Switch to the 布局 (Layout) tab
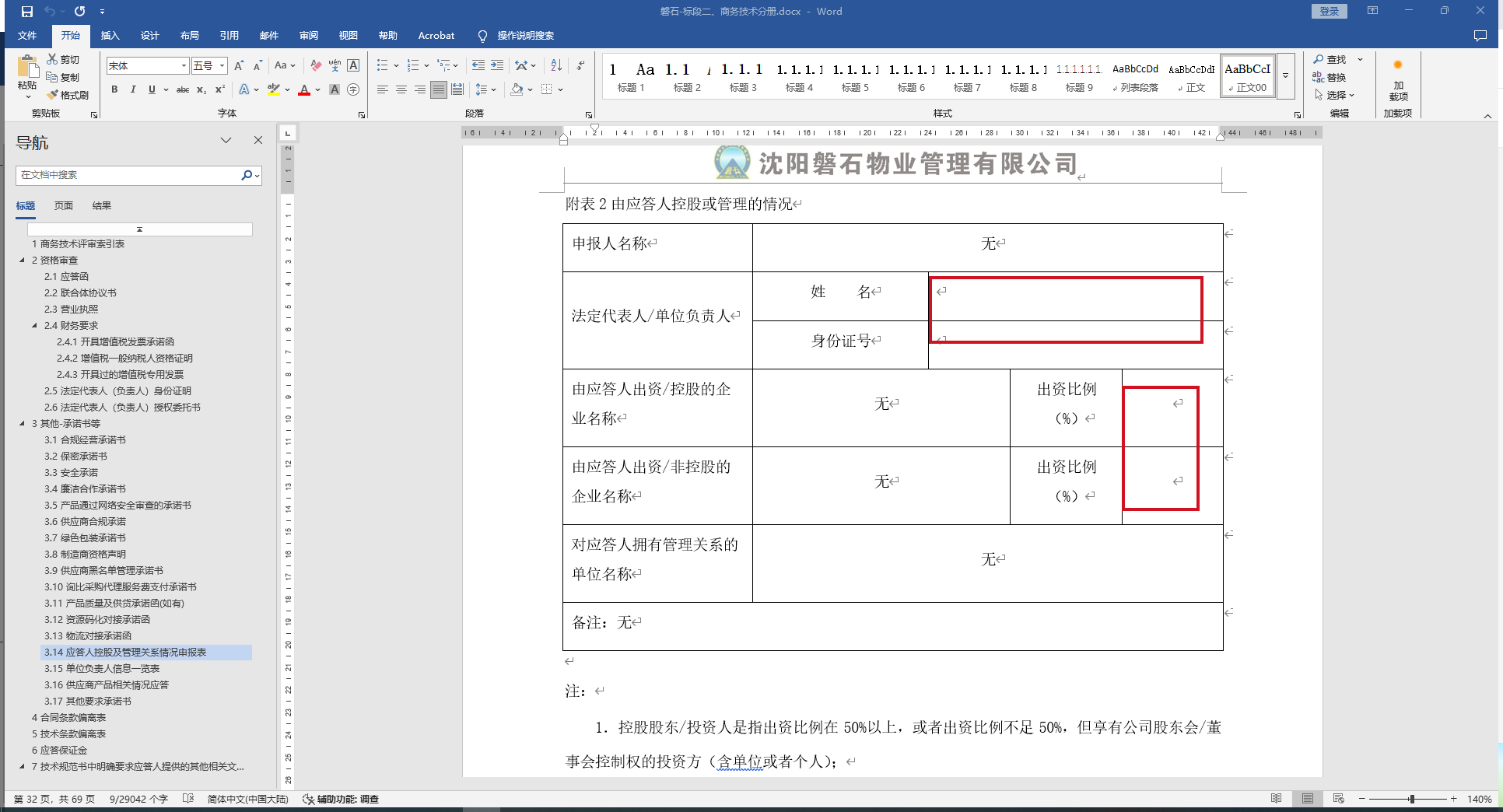 (190, 36)
